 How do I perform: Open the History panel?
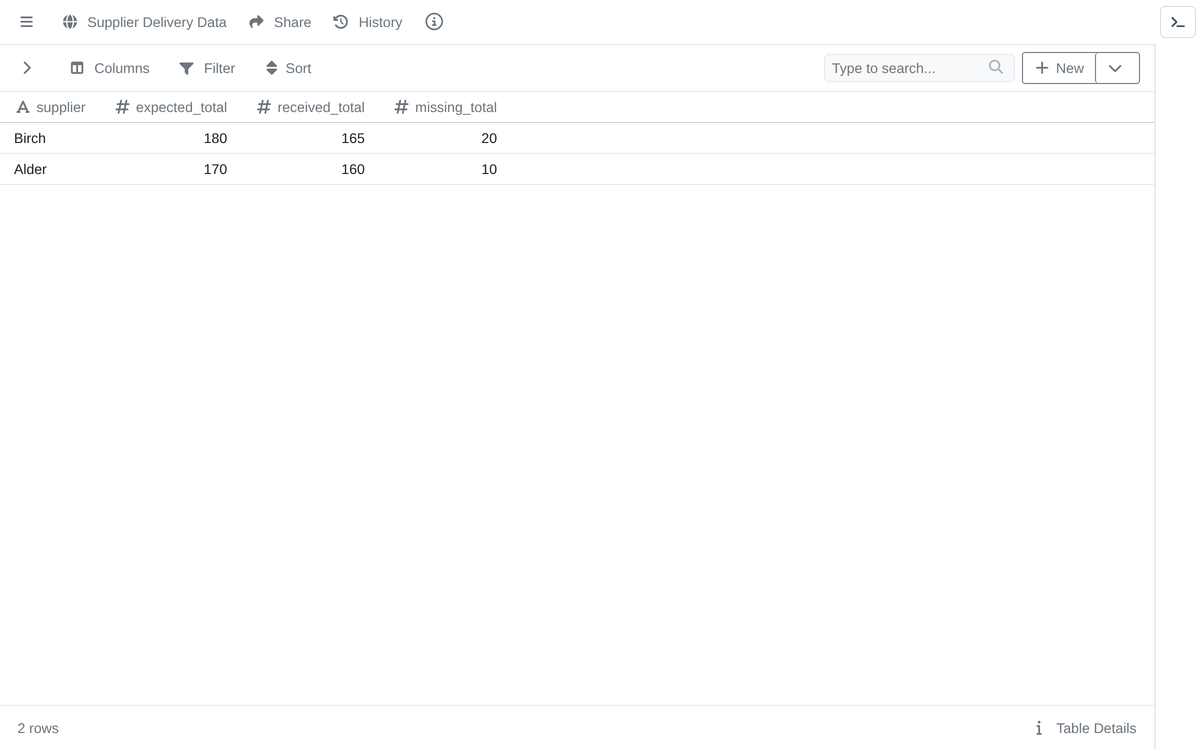tap(368, 22)
